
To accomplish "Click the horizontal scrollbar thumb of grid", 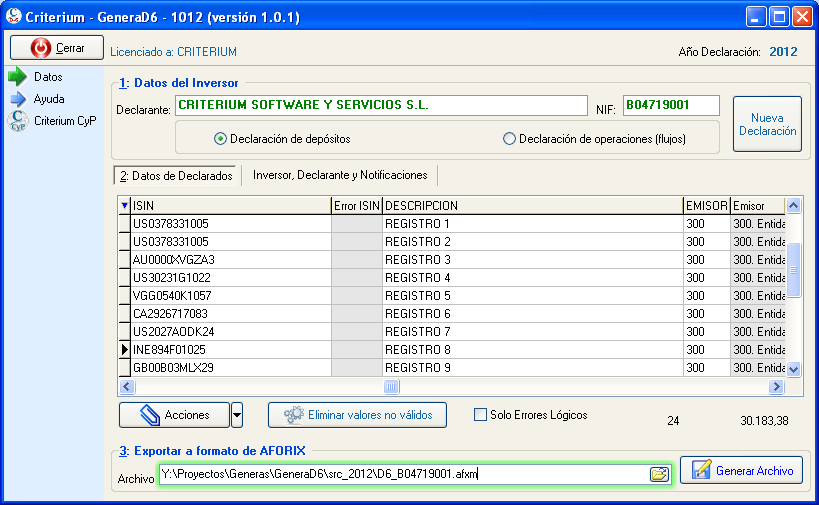I will coord(391,386).
